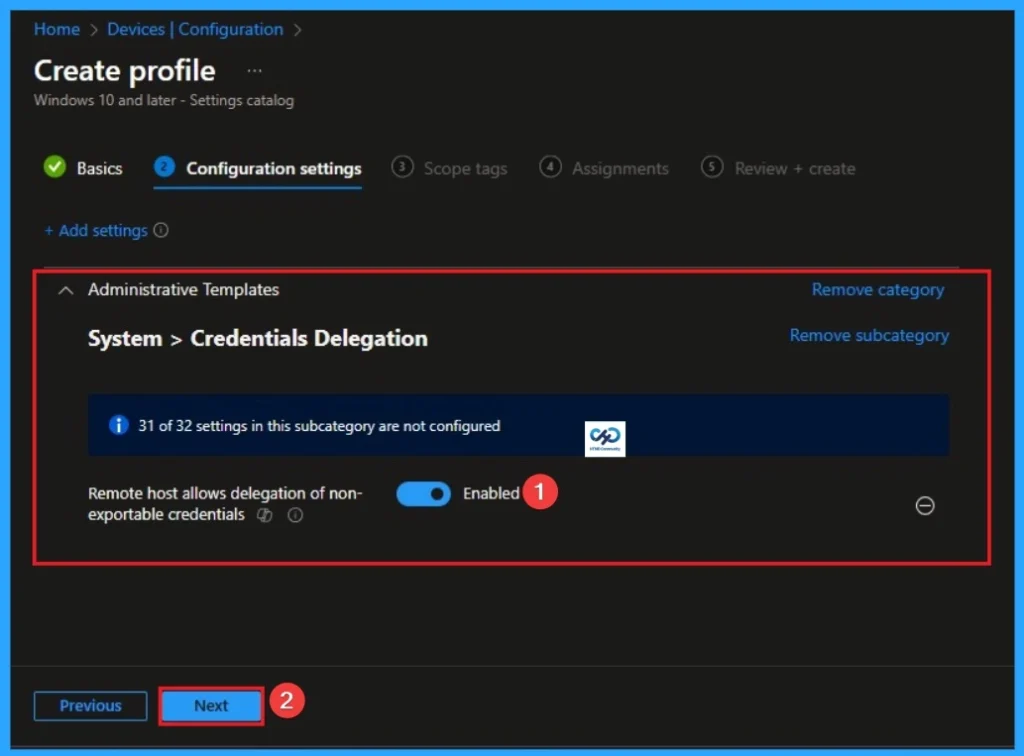Click the HTMD Community logo
This screenshot has width=1024, height=756.
point(604,438)
